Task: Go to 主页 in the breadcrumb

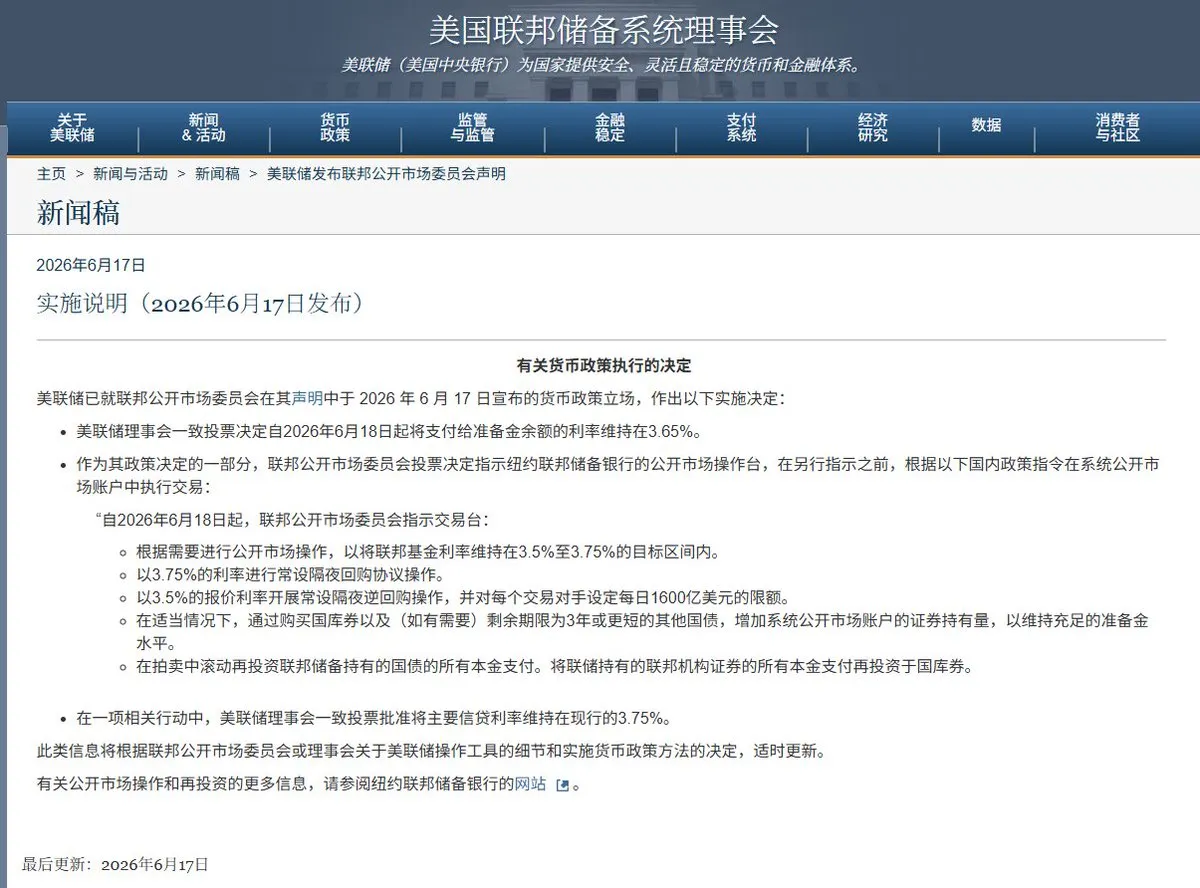Action: tap(51, 174)
